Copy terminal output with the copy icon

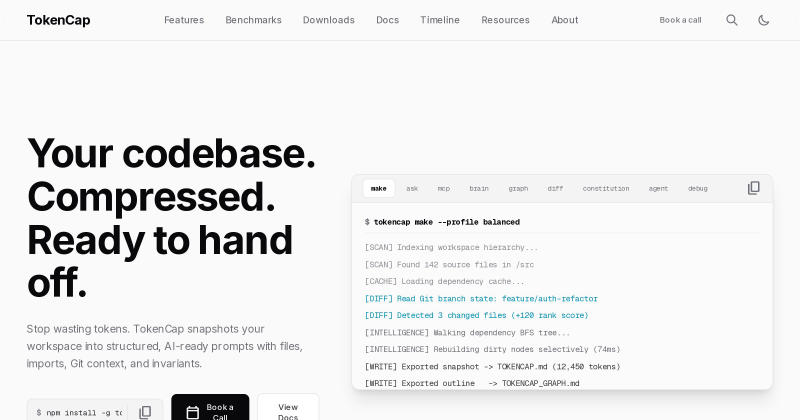754,188
